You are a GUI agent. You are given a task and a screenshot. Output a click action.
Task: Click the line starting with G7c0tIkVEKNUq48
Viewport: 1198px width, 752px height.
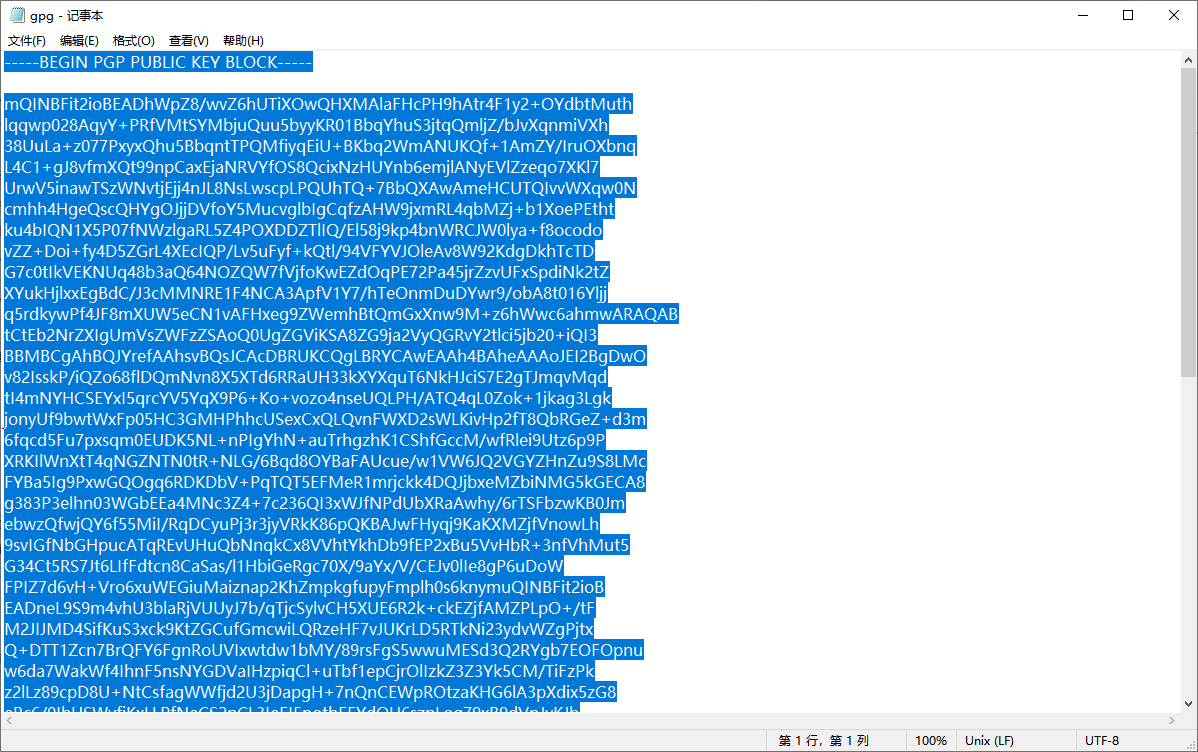(x=307, y=272)
